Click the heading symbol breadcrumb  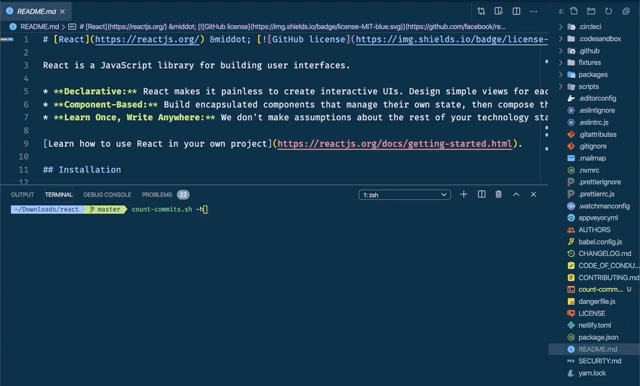tap(288, 27)
